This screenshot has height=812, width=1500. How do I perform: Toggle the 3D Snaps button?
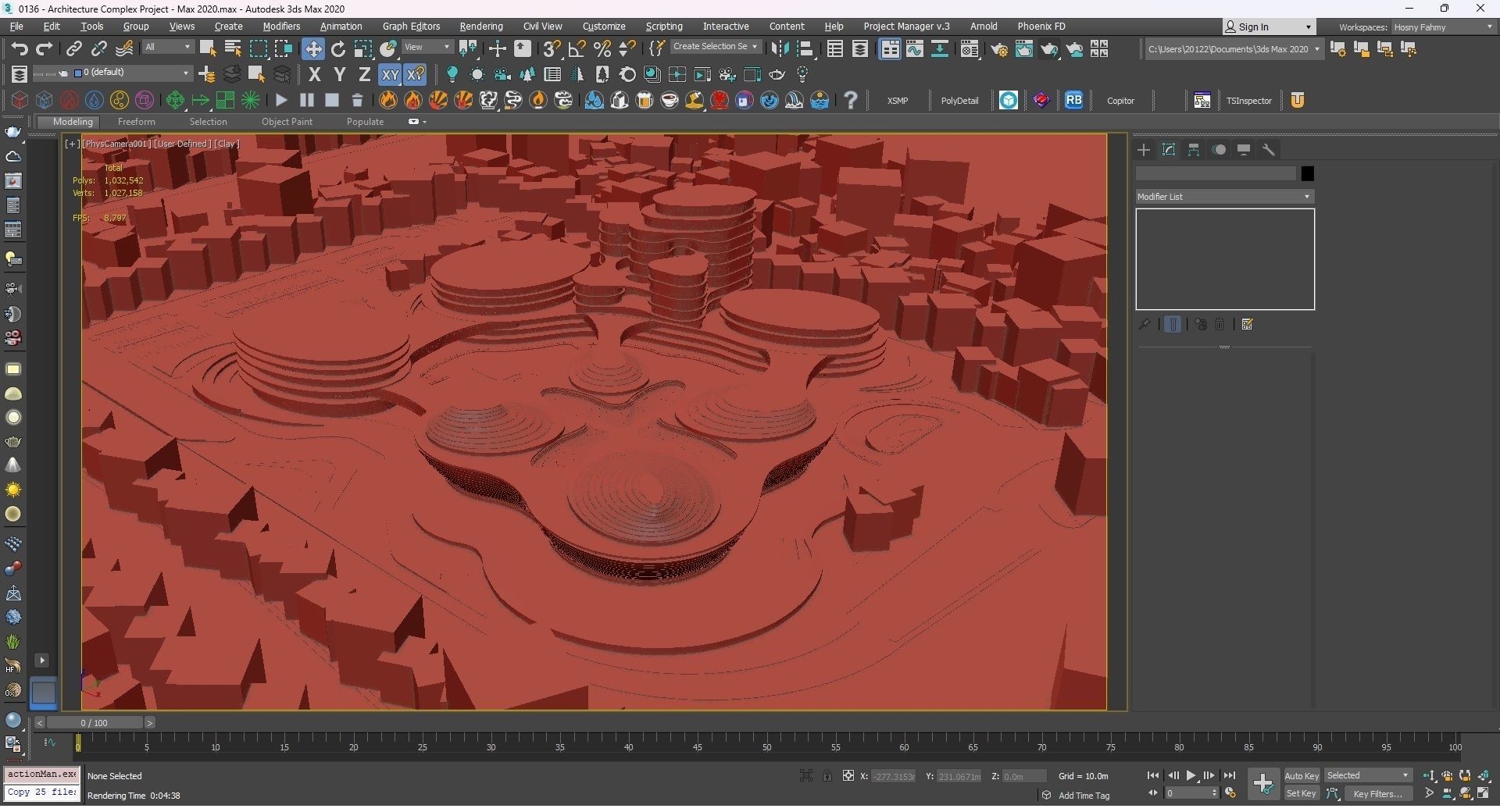(552, 49)
